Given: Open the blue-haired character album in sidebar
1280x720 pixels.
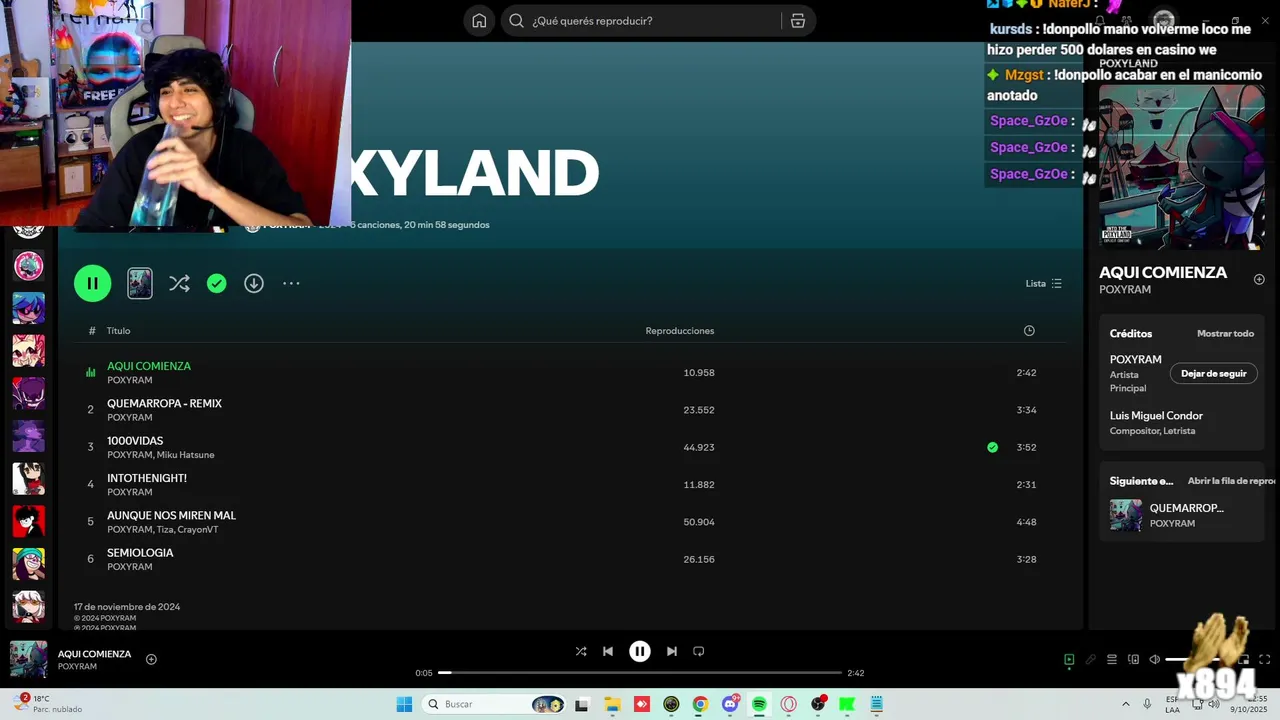Looking at the screenshot, I should coord(28,308).
